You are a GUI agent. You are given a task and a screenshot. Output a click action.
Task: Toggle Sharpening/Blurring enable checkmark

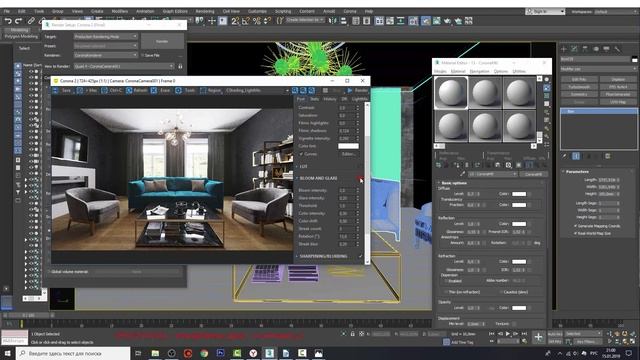(360, 256)
